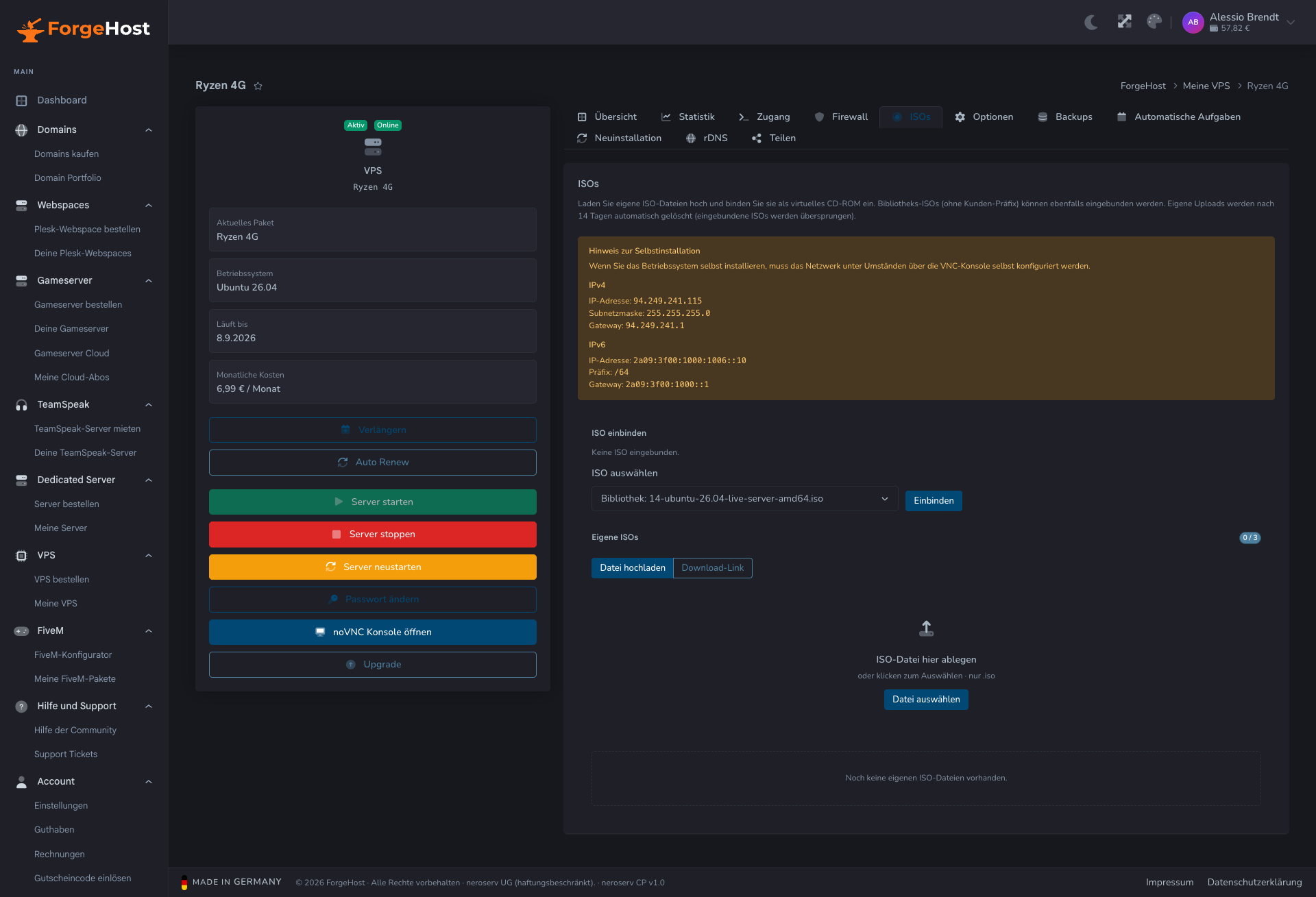Collapse the TeamSpeak section chevron
Image resolution: width=1316 pixels, height=897 pixels.
point(149,404)
